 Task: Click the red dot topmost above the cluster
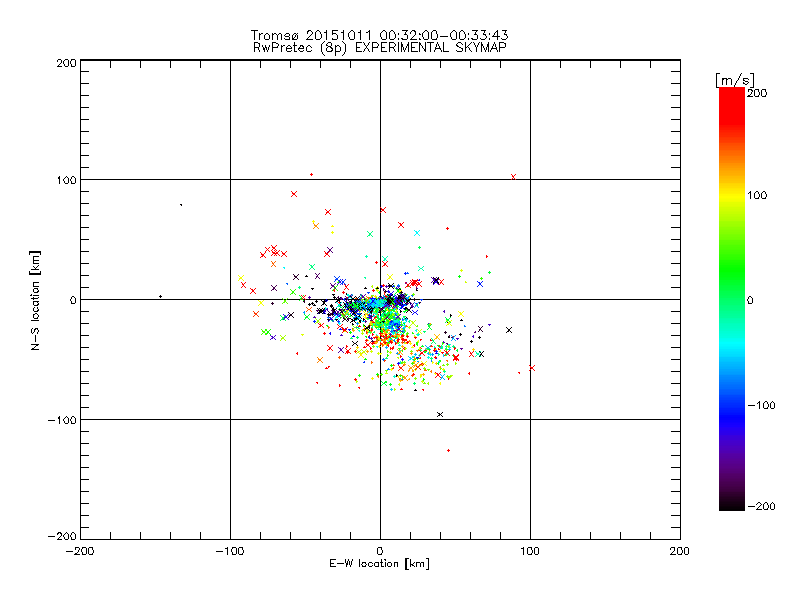click(311, 174)
